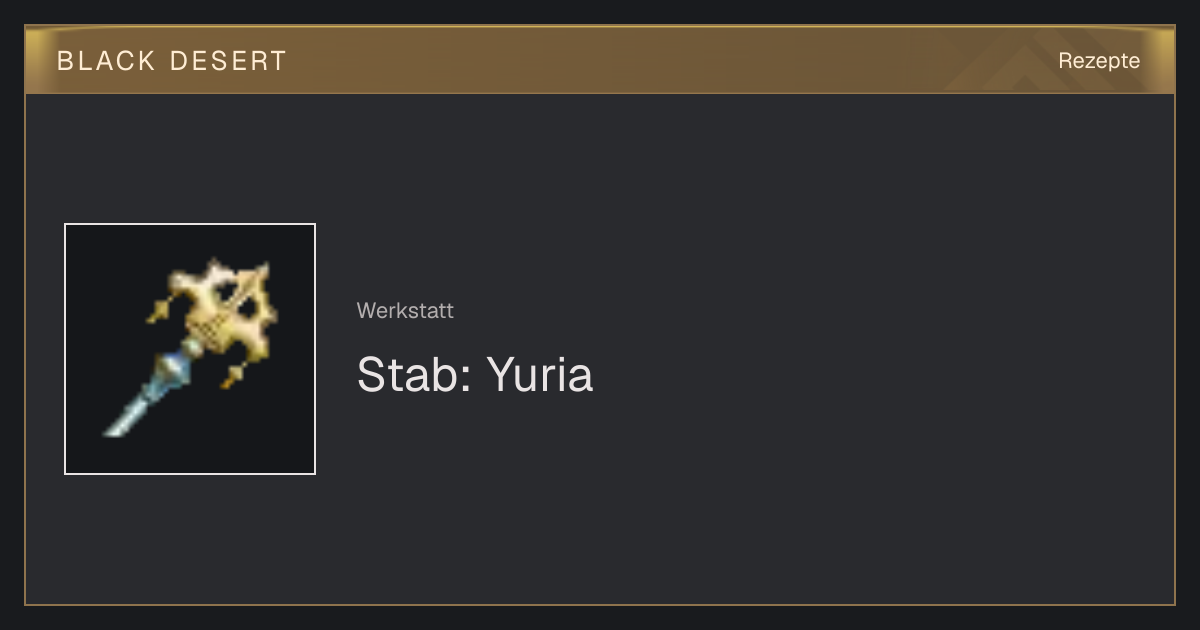Click the gold tassel hanging below the staff head
1200x630 pixels.
pos(234,375)
